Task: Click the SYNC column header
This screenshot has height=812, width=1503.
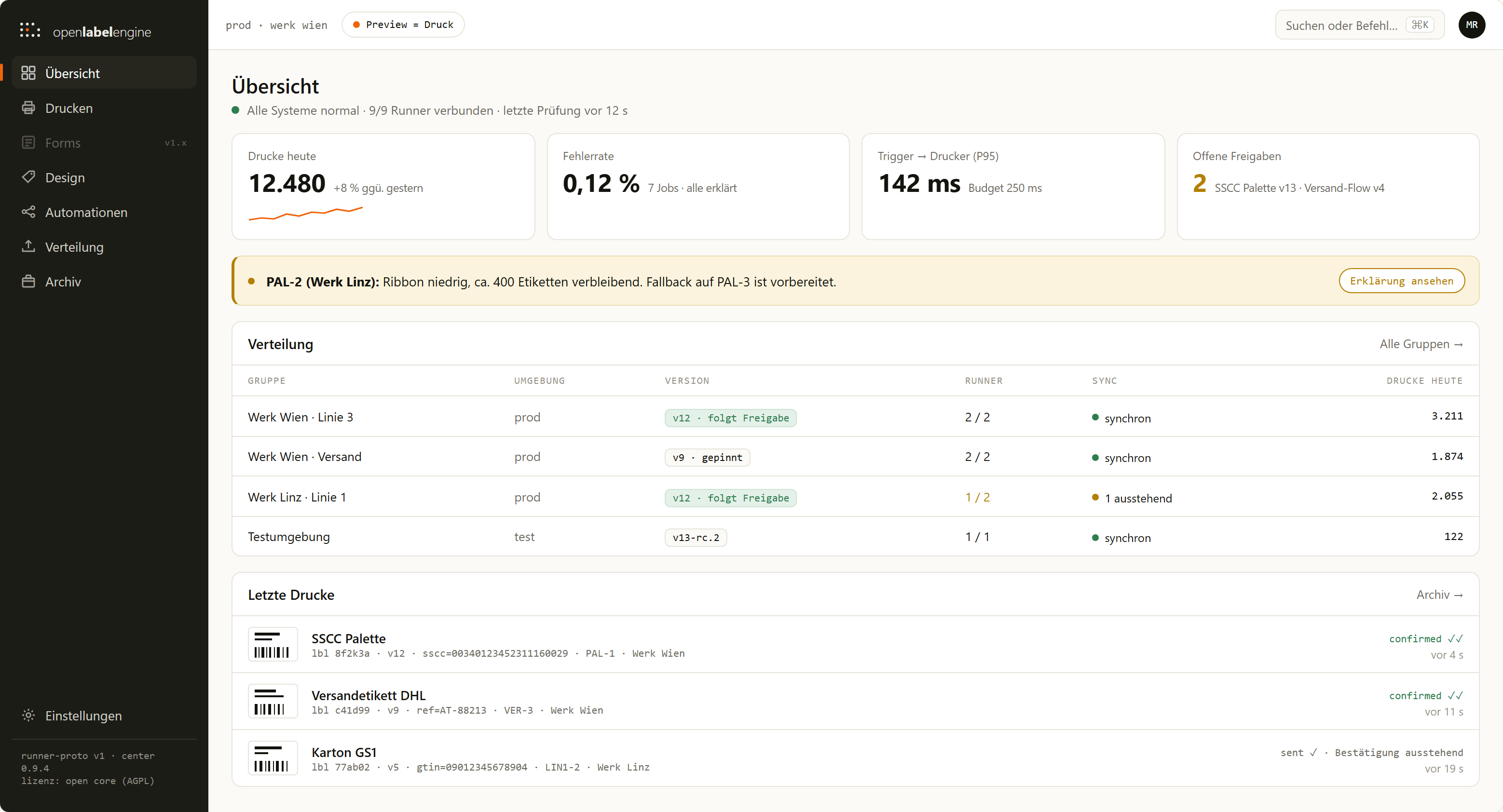Action: pyautogui.click(x=1105, y=380)
